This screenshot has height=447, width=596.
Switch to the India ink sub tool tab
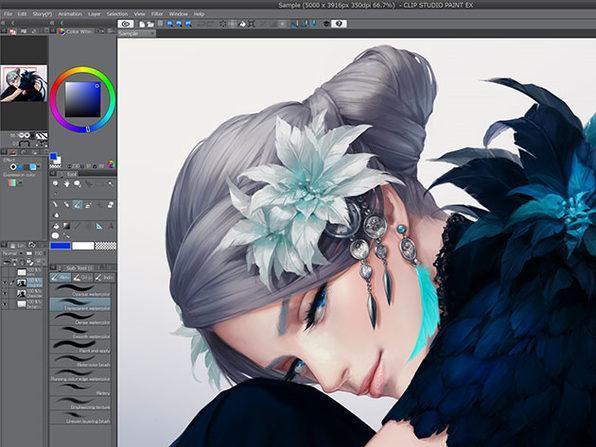point(104,277)
